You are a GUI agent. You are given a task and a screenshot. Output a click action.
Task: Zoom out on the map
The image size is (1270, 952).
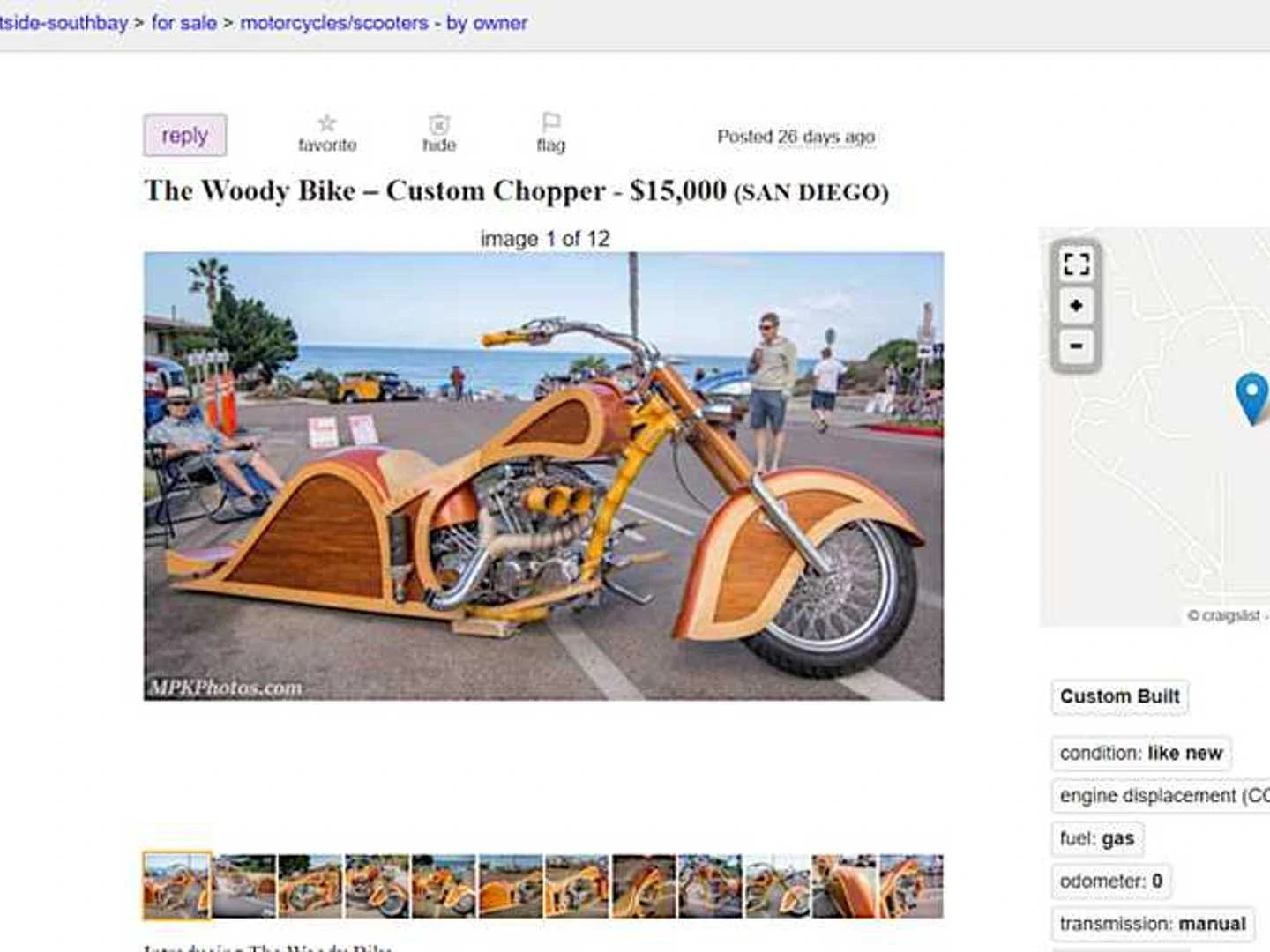point(1076,346)
